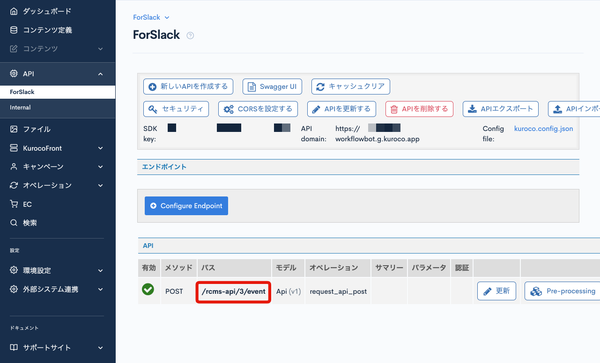Click the gear icon beside 環境設定
Image resolution: width=600 pixels, height=363 pixels.
[14, 270]
